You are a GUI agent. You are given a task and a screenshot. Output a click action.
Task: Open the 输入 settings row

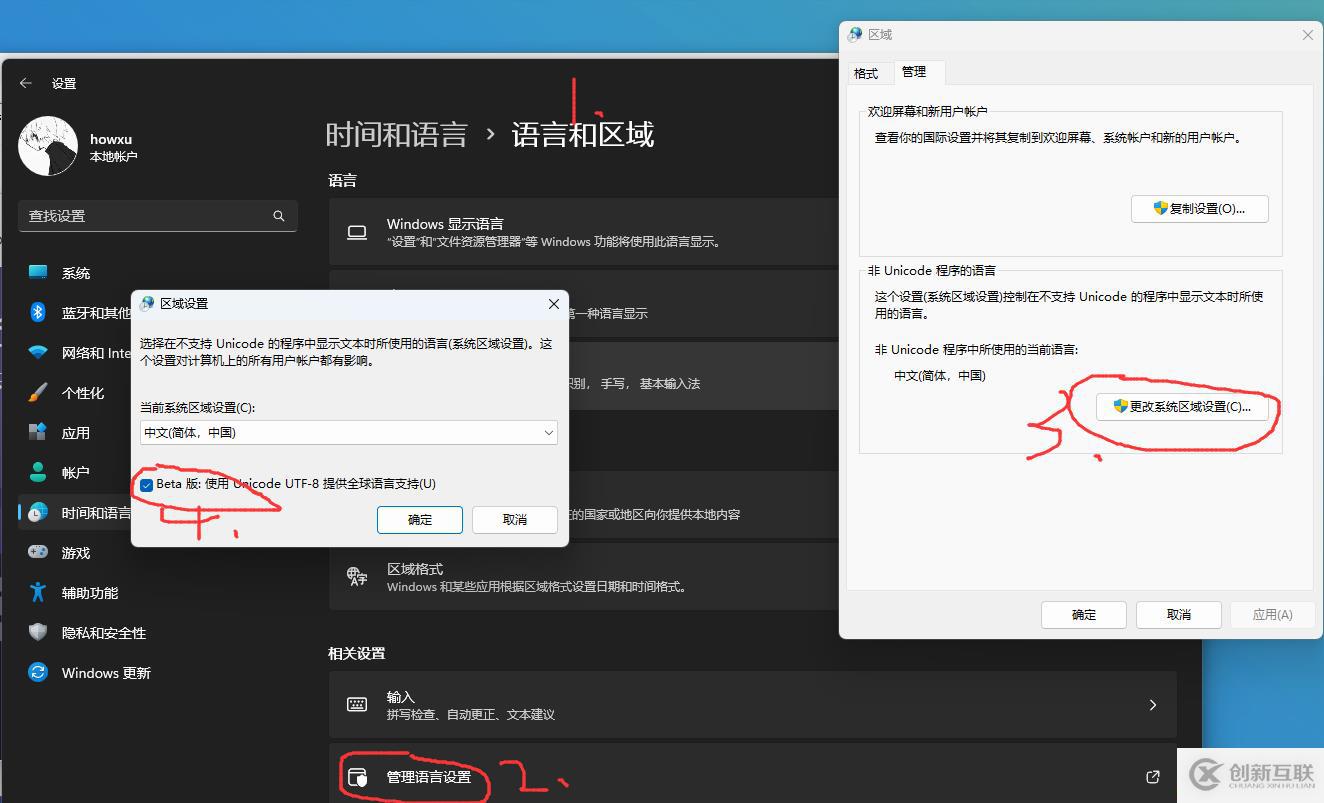752,705
